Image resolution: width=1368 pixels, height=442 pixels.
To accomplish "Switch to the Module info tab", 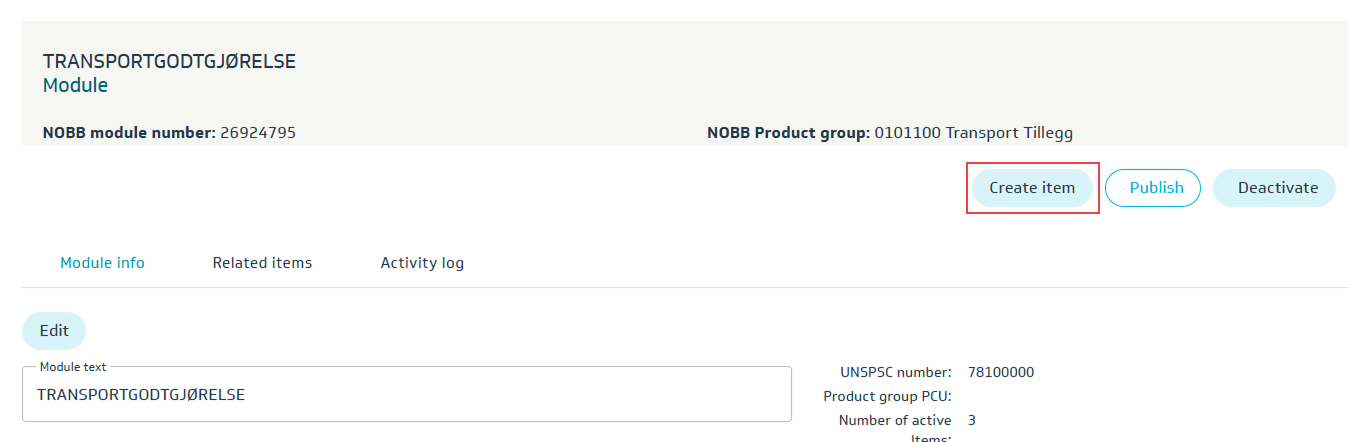I will (x=102, y=263).
